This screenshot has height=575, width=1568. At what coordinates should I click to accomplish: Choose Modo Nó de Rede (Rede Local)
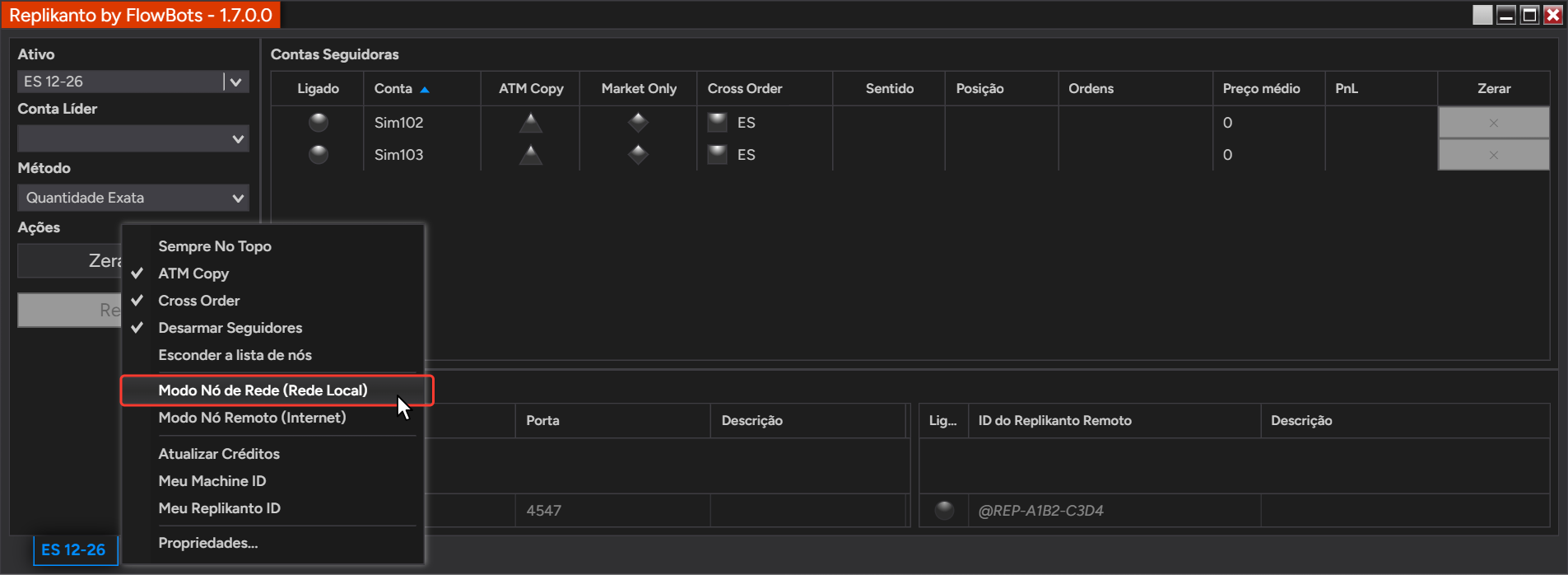tap(272, 390)
